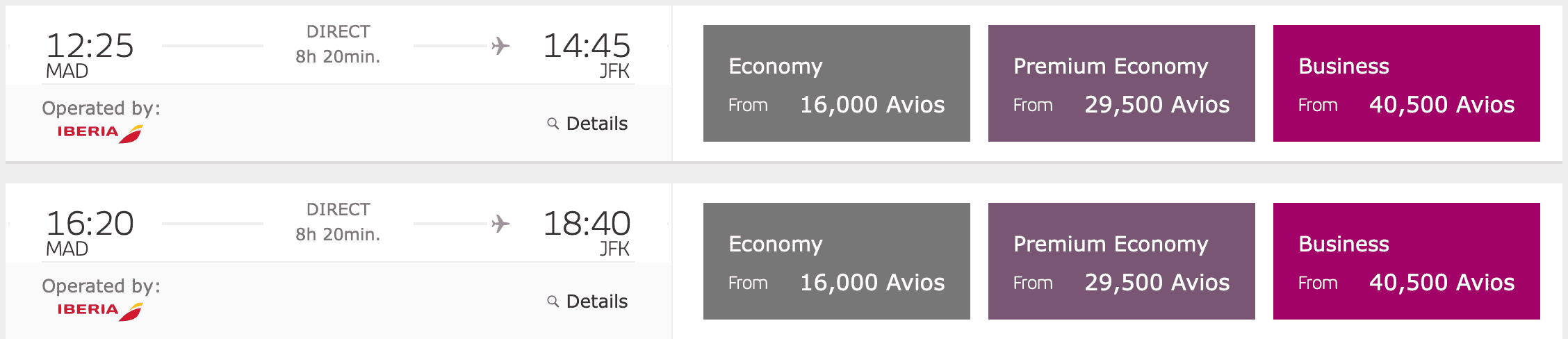
Task: Select Economy fare for the 12:25 flight
Action: (836, 83)
